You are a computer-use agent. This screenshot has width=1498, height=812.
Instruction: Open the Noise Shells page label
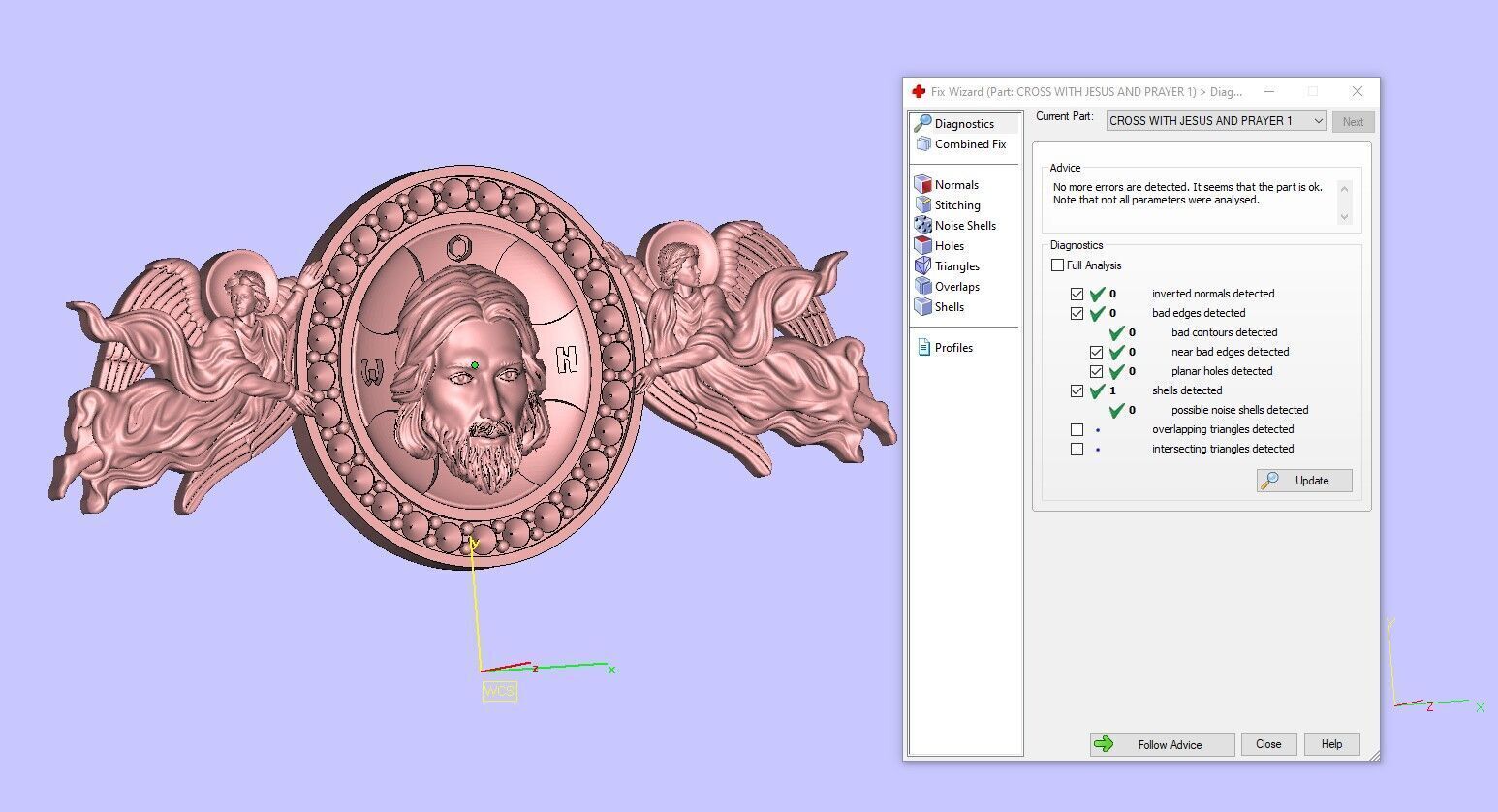point(965,226)
